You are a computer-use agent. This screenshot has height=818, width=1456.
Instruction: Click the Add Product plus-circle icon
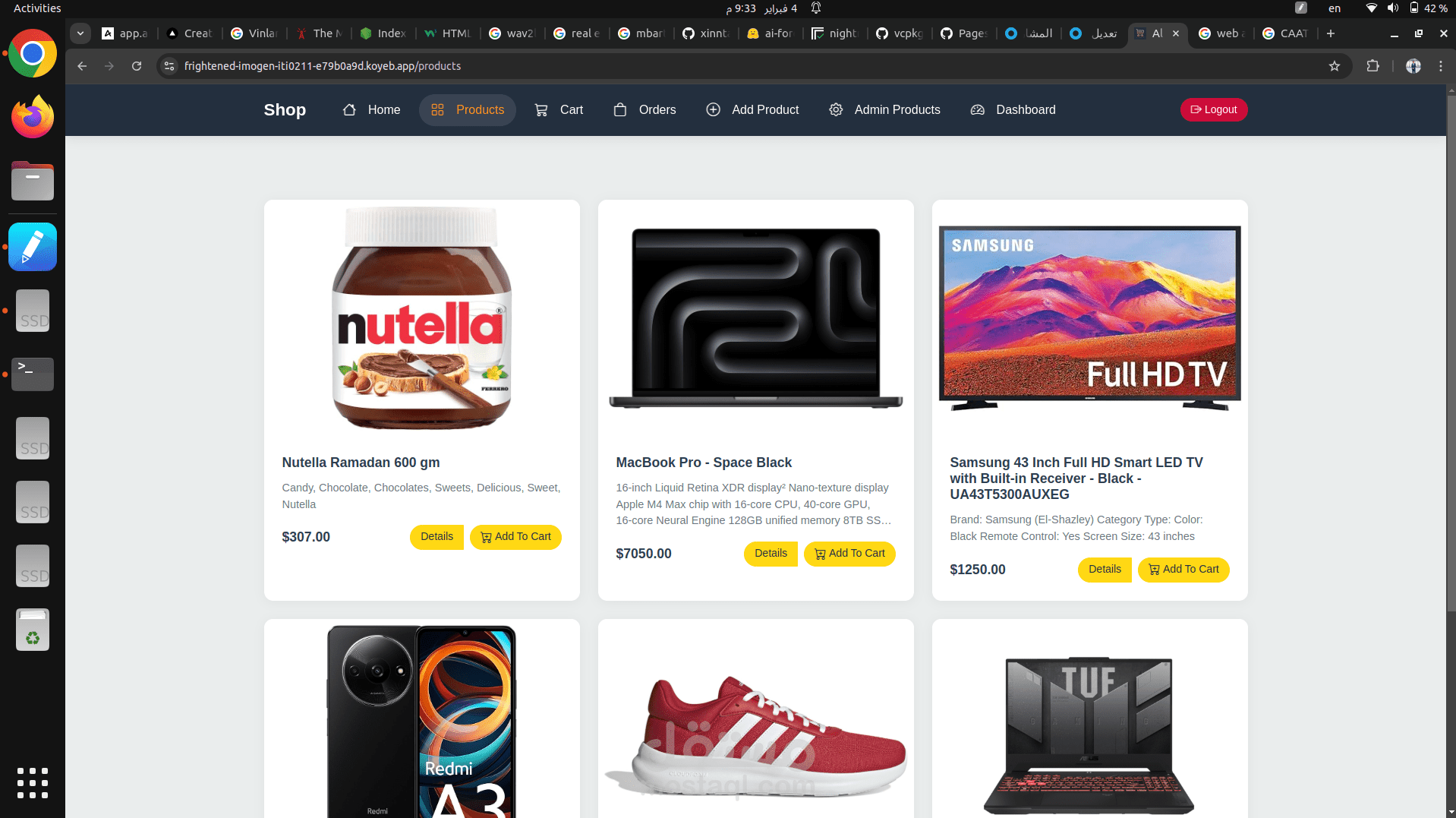pos(713,109)
